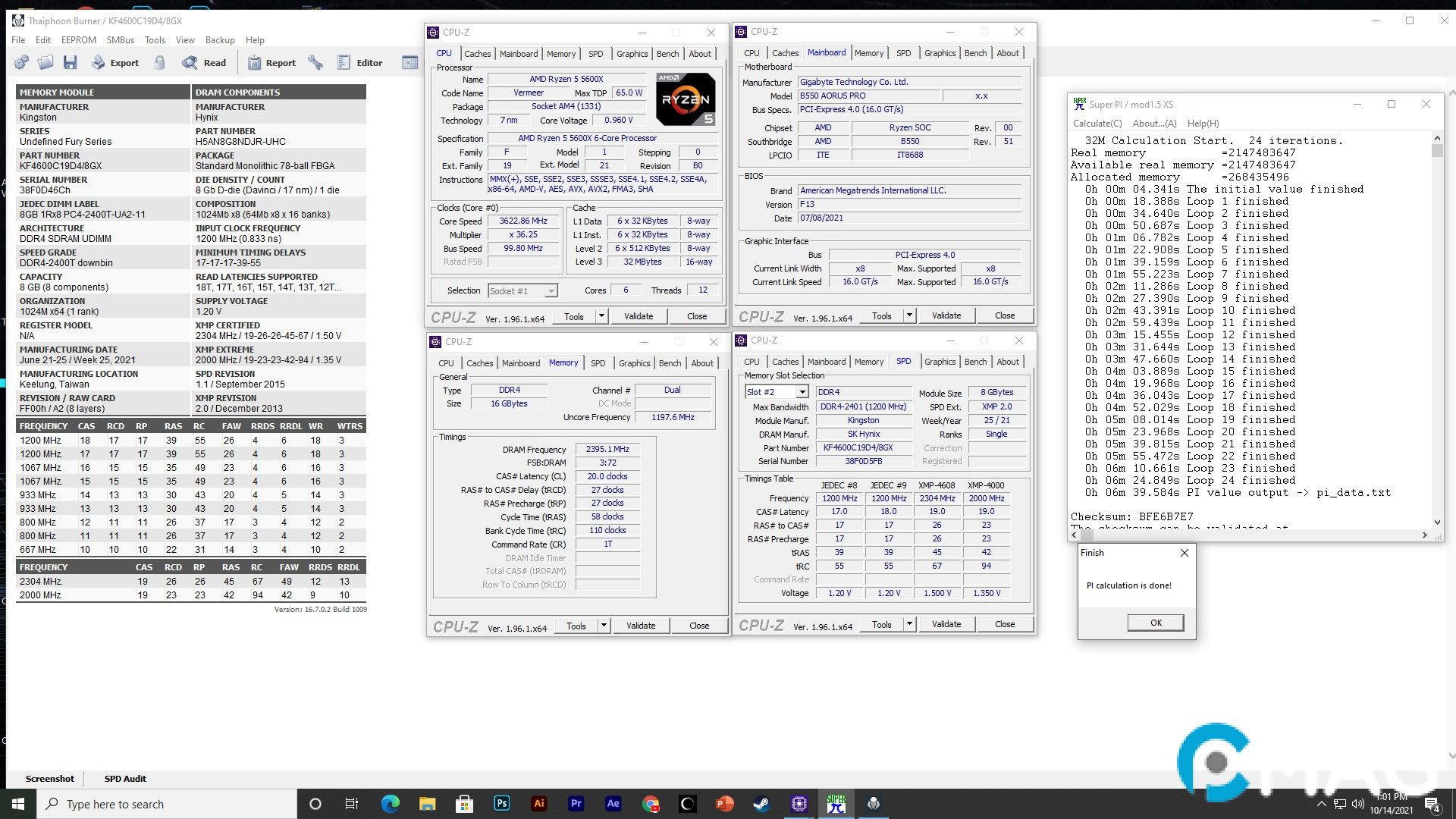Click the gears settings icon in Thaiphoon Burner toolbar
This screenshot has height=819, width=1456.
21,63
